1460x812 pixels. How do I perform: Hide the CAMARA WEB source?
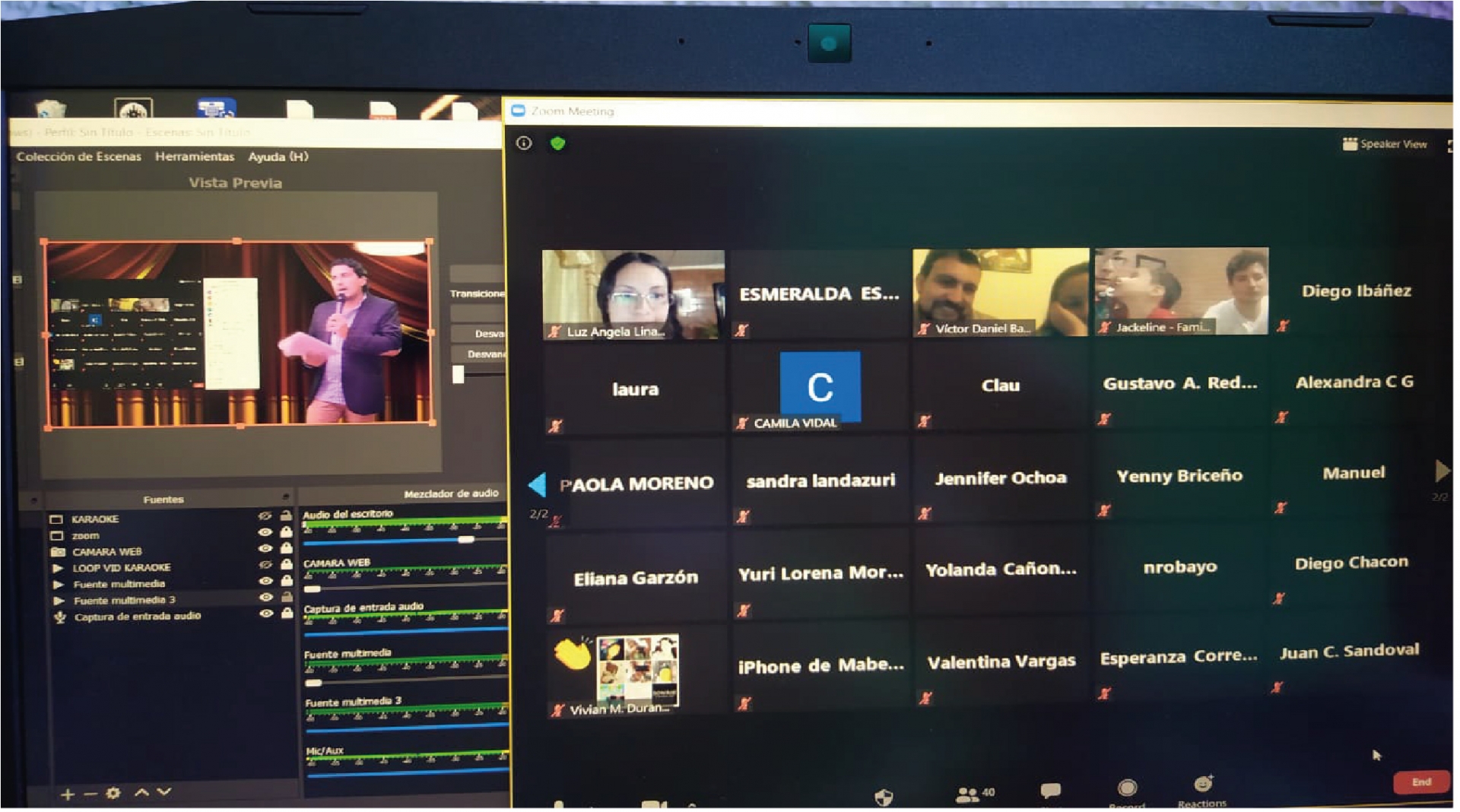265,549
